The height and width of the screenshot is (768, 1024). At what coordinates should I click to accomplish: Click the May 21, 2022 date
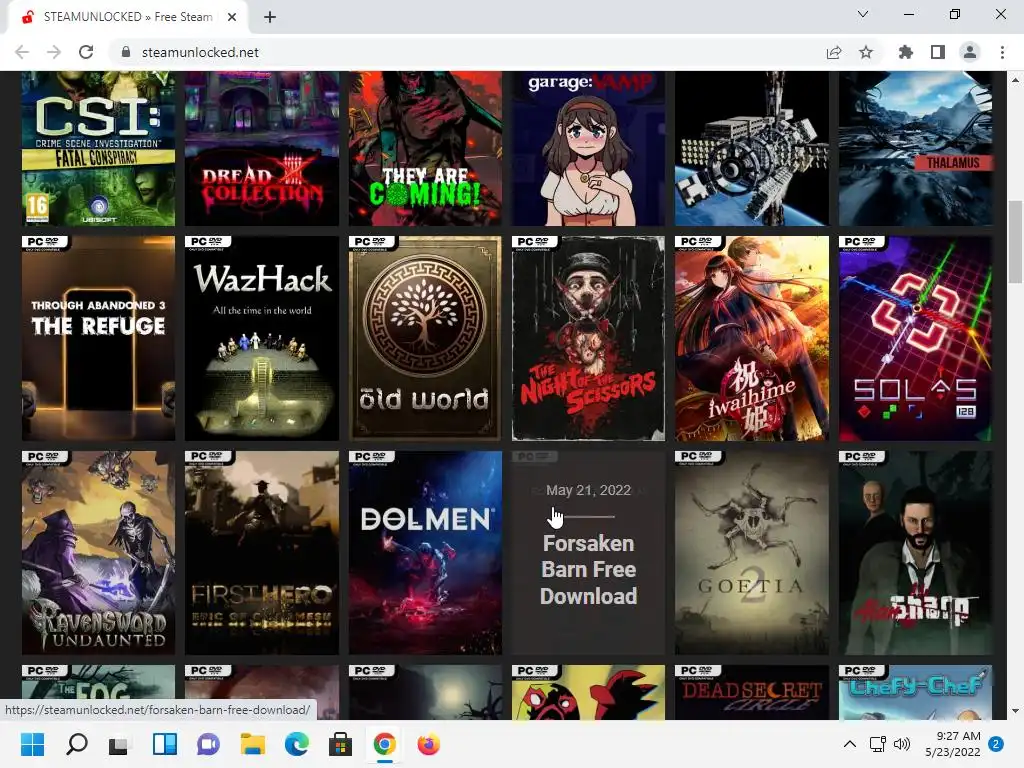588,490
